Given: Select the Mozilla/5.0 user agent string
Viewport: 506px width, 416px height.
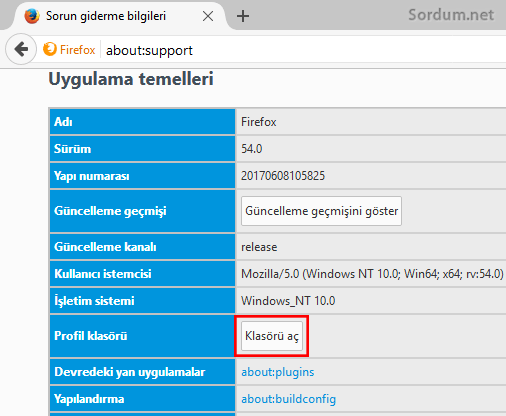Looking at the screenshot, I should pos(372,274).
